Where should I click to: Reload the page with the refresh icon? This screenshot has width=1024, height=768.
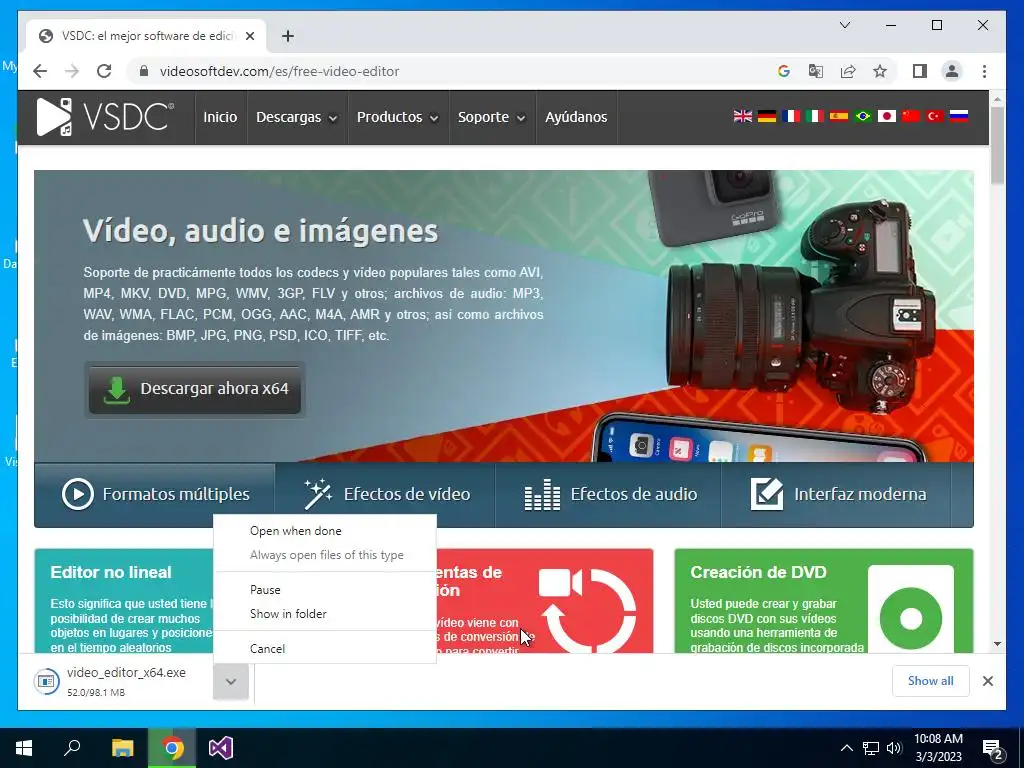click(104, 71)
